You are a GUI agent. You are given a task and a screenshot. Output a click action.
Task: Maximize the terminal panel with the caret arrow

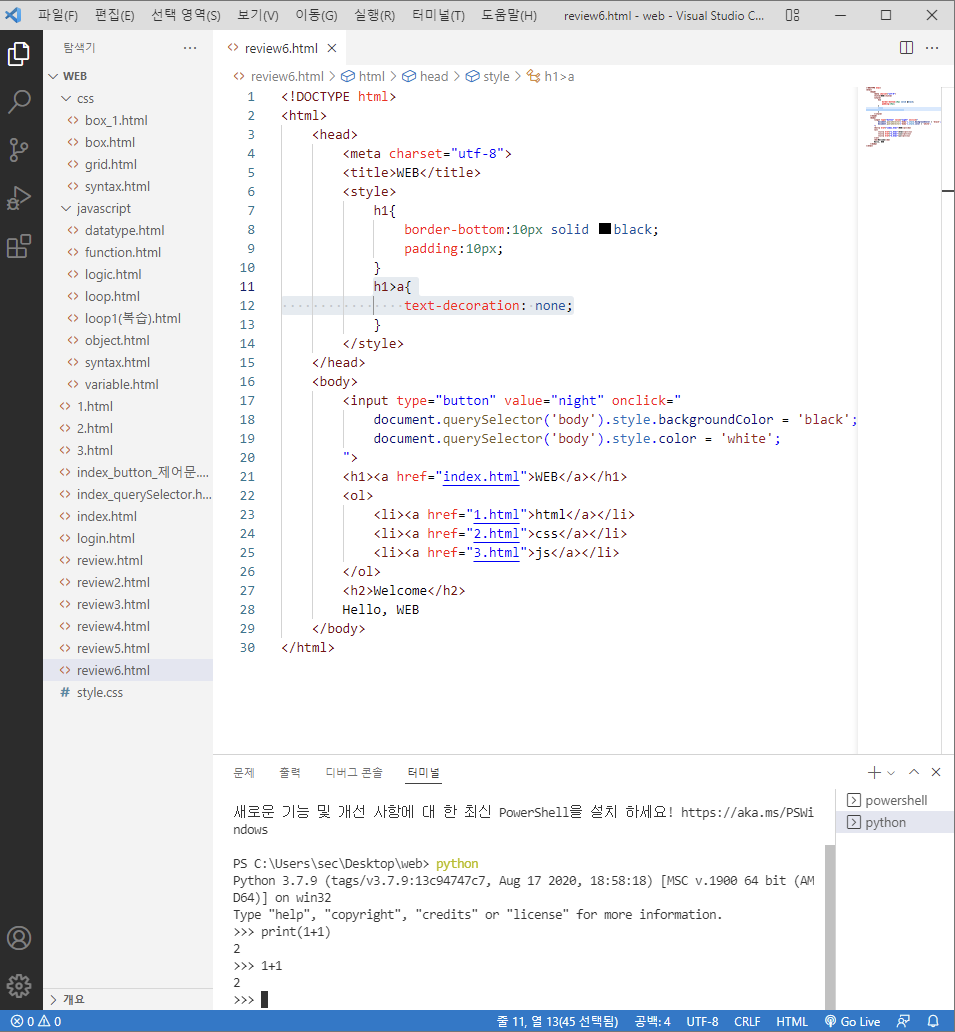pos(914,772)
